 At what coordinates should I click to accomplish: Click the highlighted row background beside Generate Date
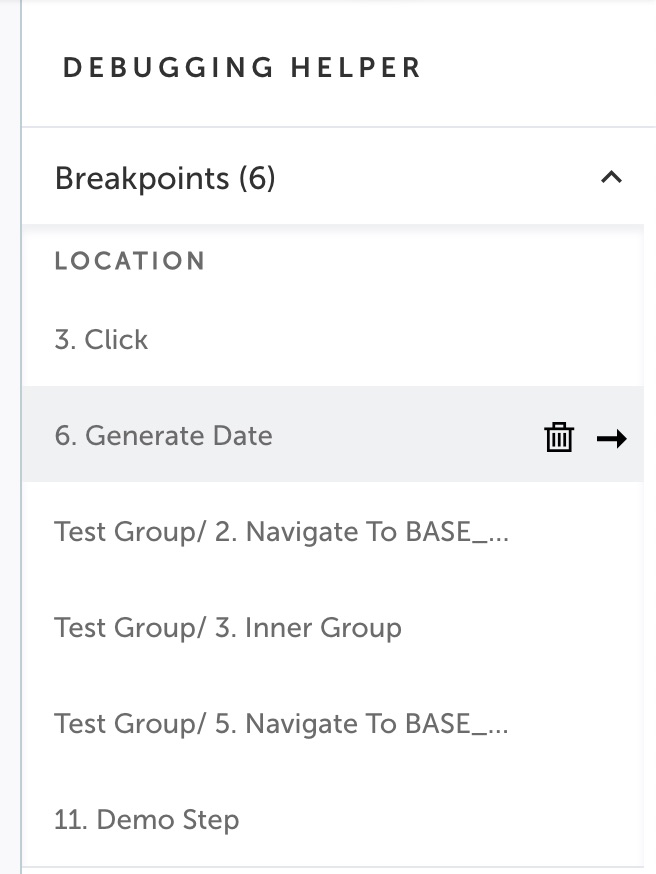(x=407, y=435)
